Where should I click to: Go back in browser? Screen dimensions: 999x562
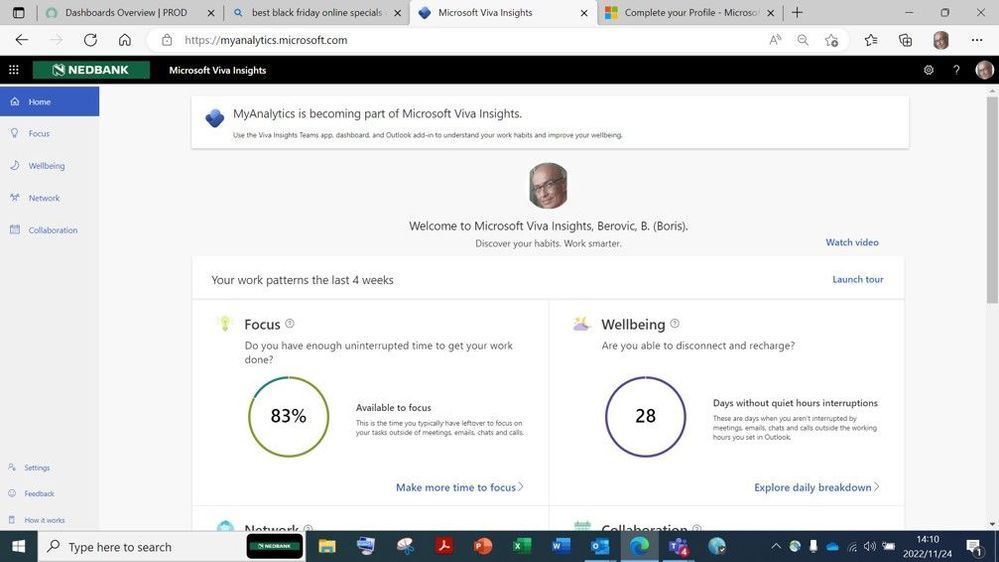pos(22,40)
